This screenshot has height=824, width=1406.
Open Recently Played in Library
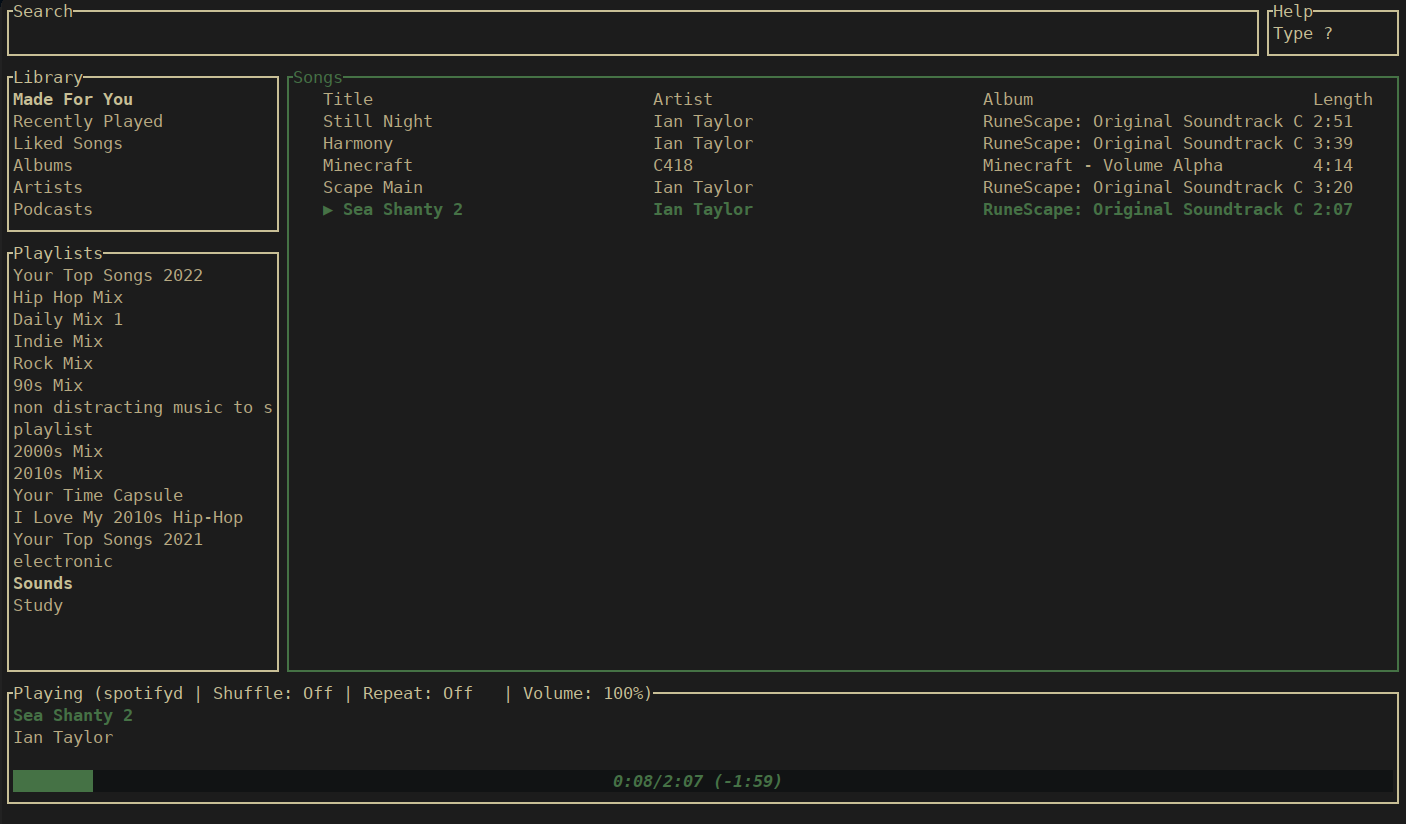(x=88, y=121)
